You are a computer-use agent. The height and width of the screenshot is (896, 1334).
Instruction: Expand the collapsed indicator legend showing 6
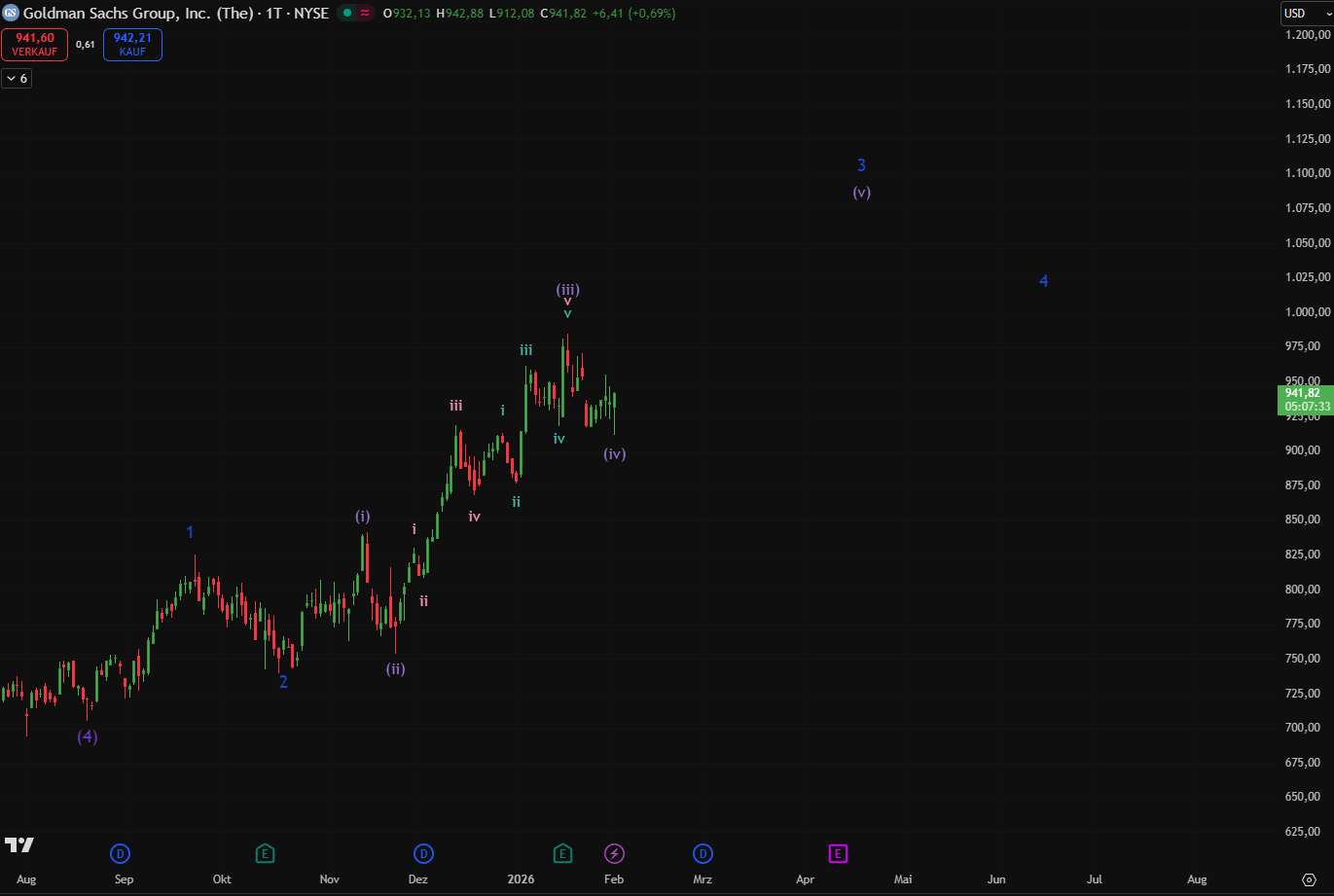coord(17,78)
